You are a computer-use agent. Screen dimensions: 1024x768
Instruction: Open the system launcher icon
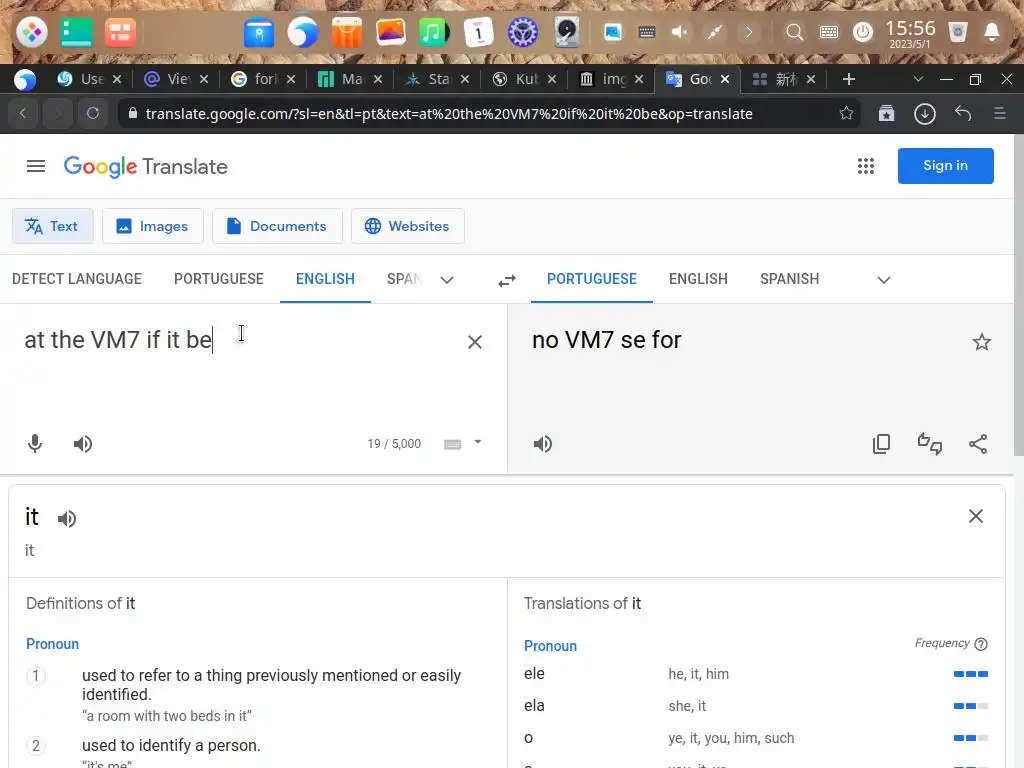coord(31,32)
